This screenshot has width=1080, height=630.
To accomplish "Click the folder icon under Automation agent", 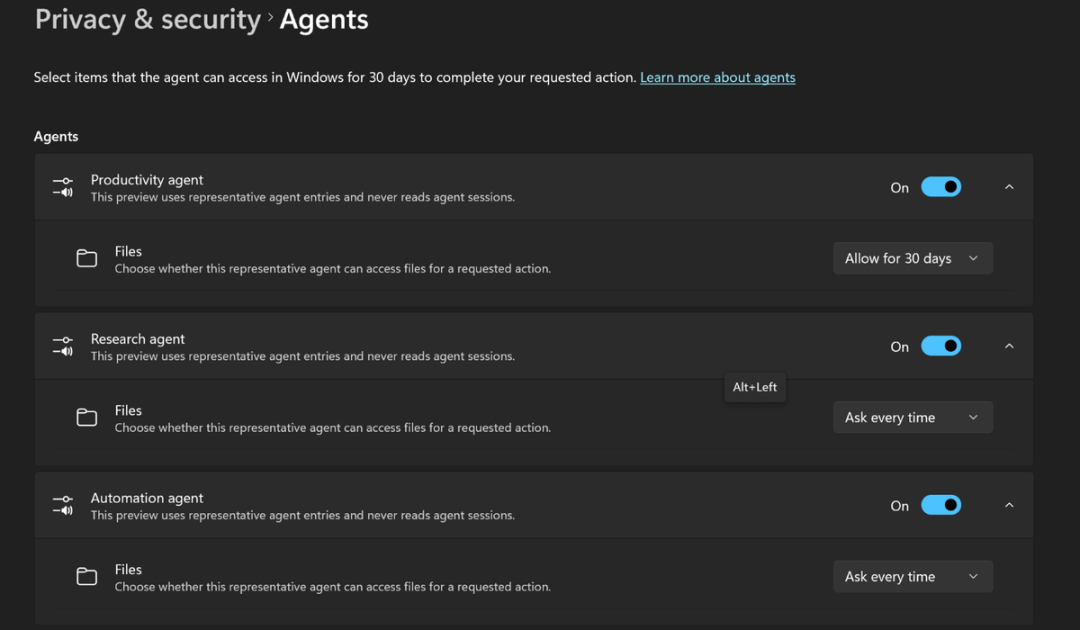I will 87,576.
